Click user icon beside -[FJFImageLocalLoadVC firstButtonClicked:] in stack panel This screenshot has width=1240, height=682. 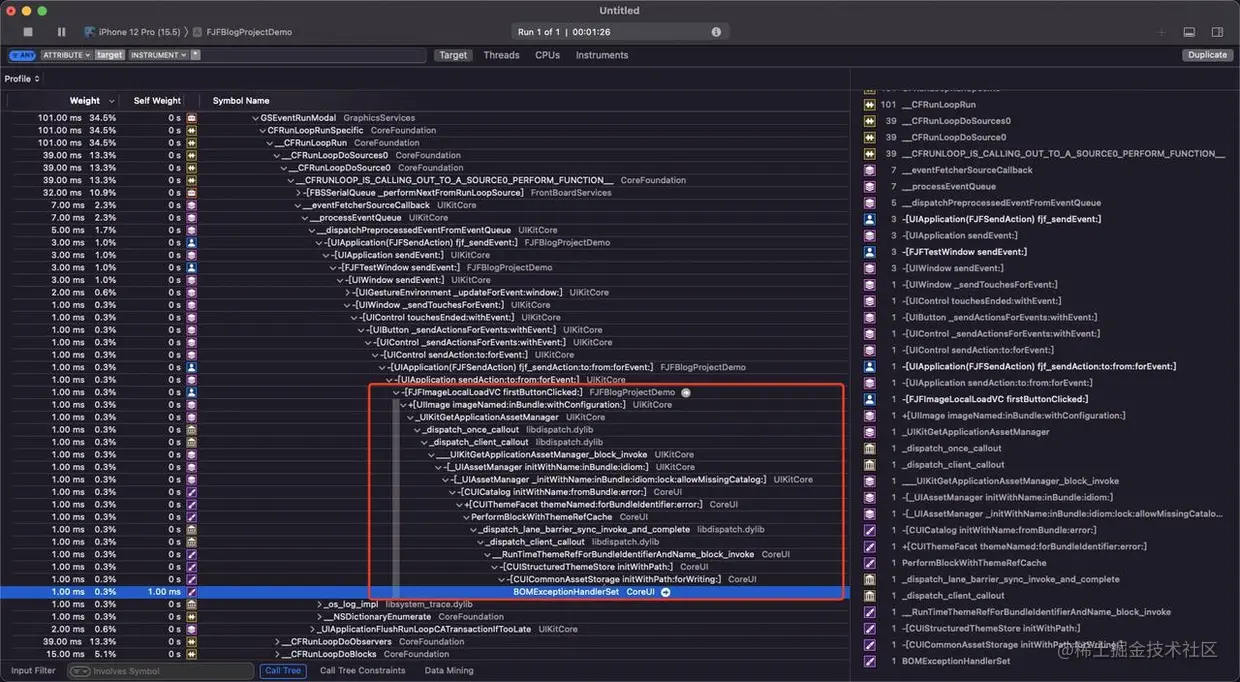click(x=869, y=399)
